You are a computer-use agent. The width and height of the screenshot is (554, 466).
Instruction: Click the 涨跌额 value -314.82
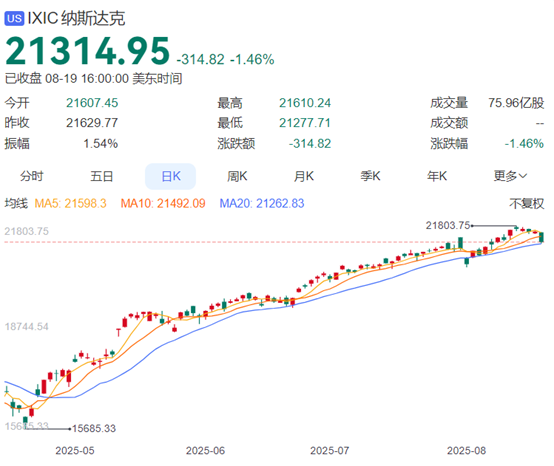pyautogui.click(x=310, y=143)
